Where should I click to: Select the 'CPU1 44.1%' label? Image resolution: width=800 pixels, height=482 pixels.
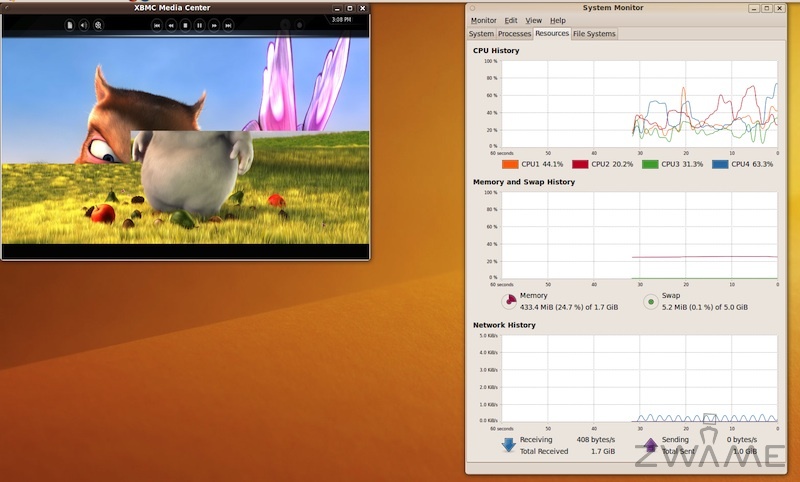pos(542,164)
